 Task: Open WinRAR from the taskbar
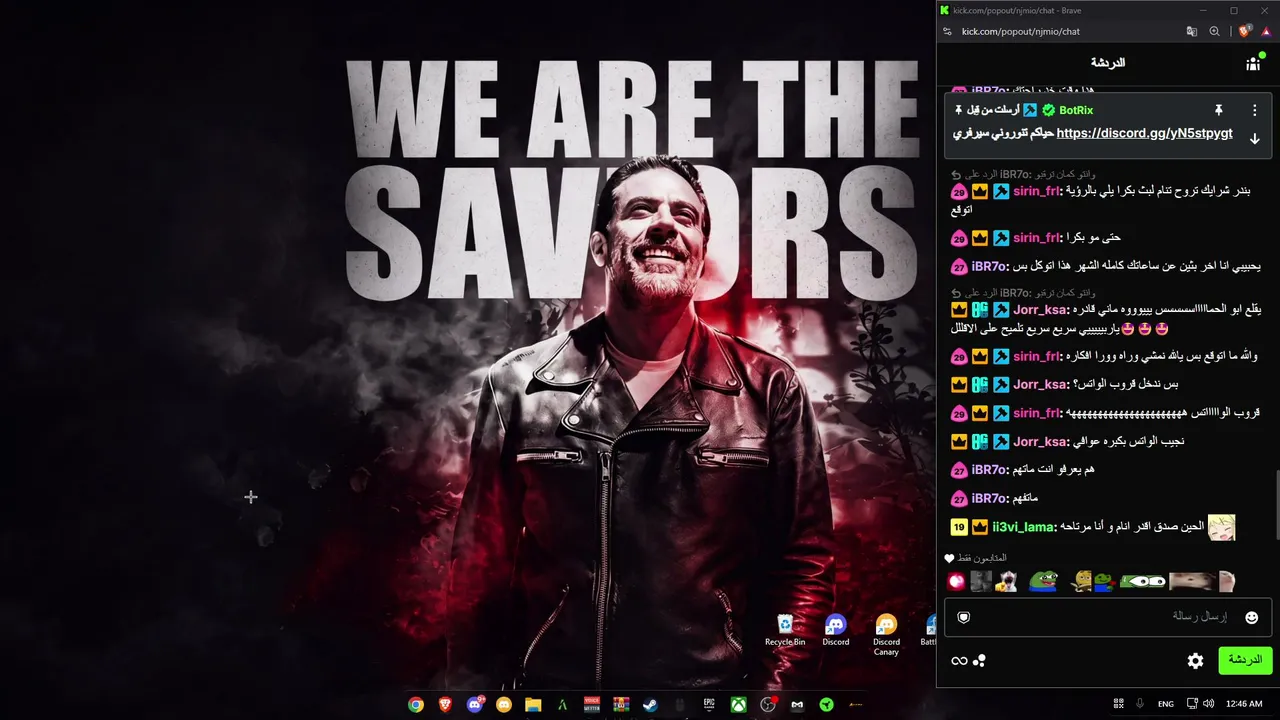pos(621,704)
